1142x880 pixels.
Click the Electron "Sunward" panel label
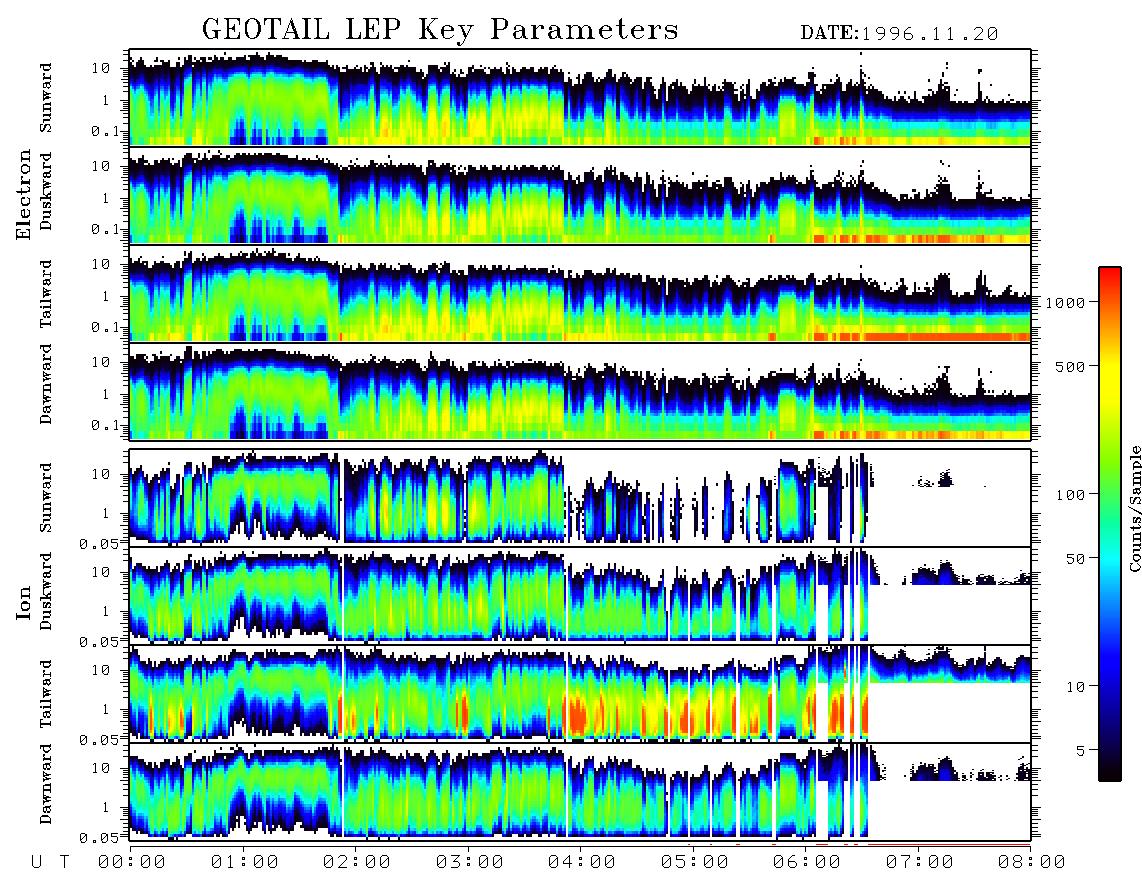pyautogui.click(x=46, y=98)
